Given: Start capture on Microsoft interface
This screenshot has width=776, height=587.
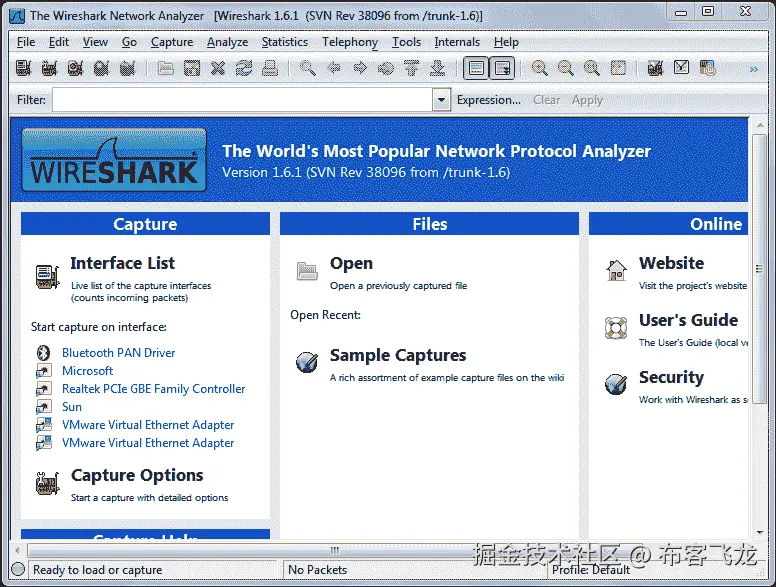Looking at the screenshot, I should [88, 371].
